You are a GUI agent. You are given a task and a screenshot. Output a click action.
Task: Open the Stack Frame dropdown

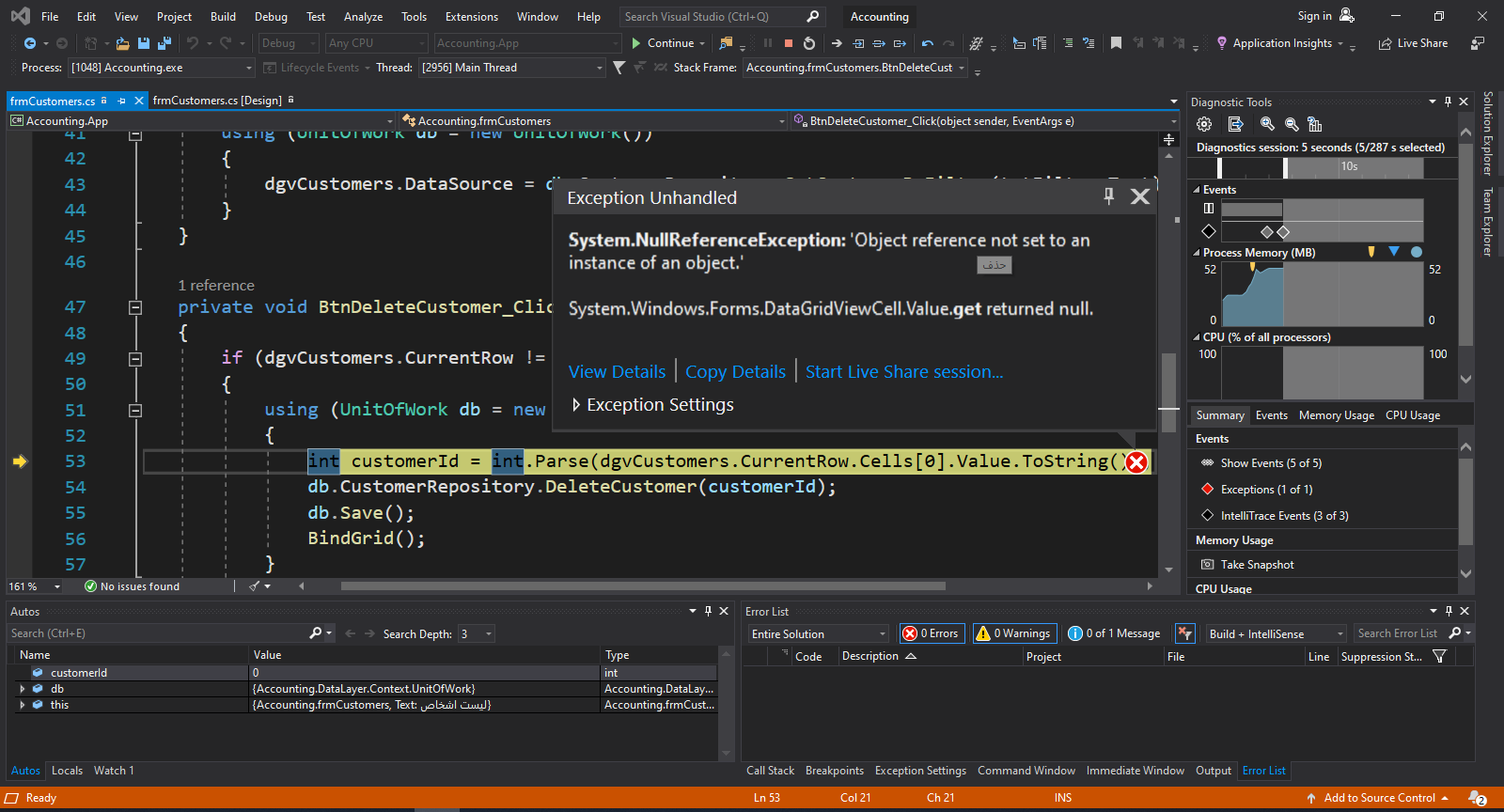pyautogui.click(x=855, y=68)
